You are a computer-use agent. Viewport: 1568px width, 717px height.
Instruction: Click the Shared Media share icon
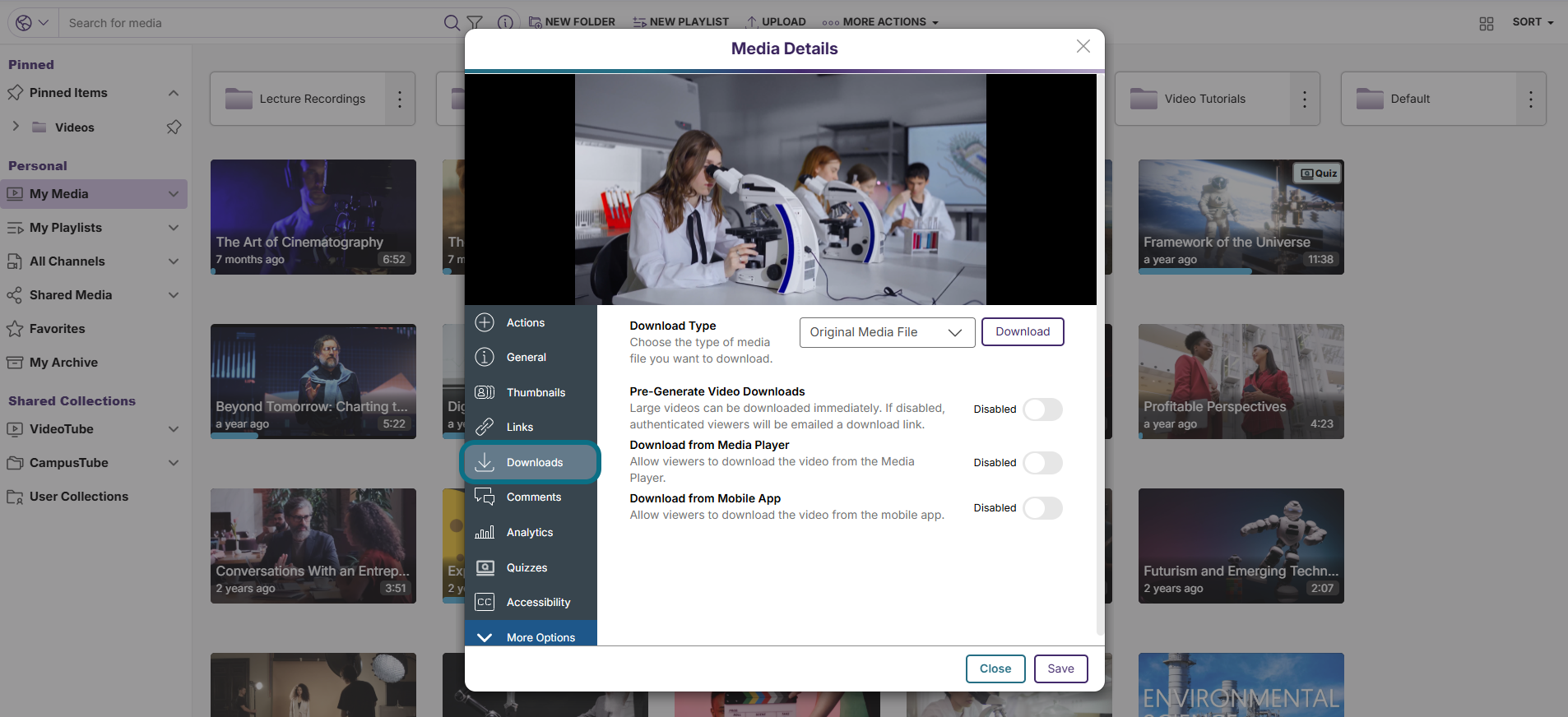click(15, 295)
